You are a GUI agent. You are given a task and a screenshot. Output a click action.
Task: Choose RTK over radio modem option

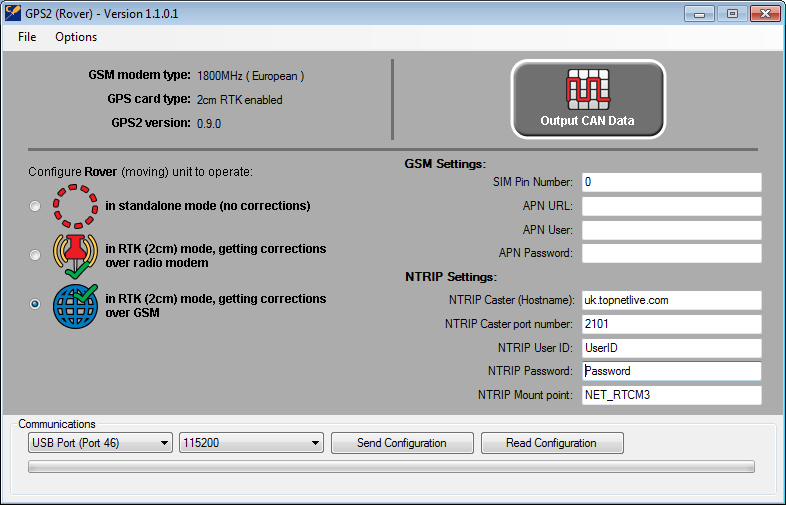36,255
